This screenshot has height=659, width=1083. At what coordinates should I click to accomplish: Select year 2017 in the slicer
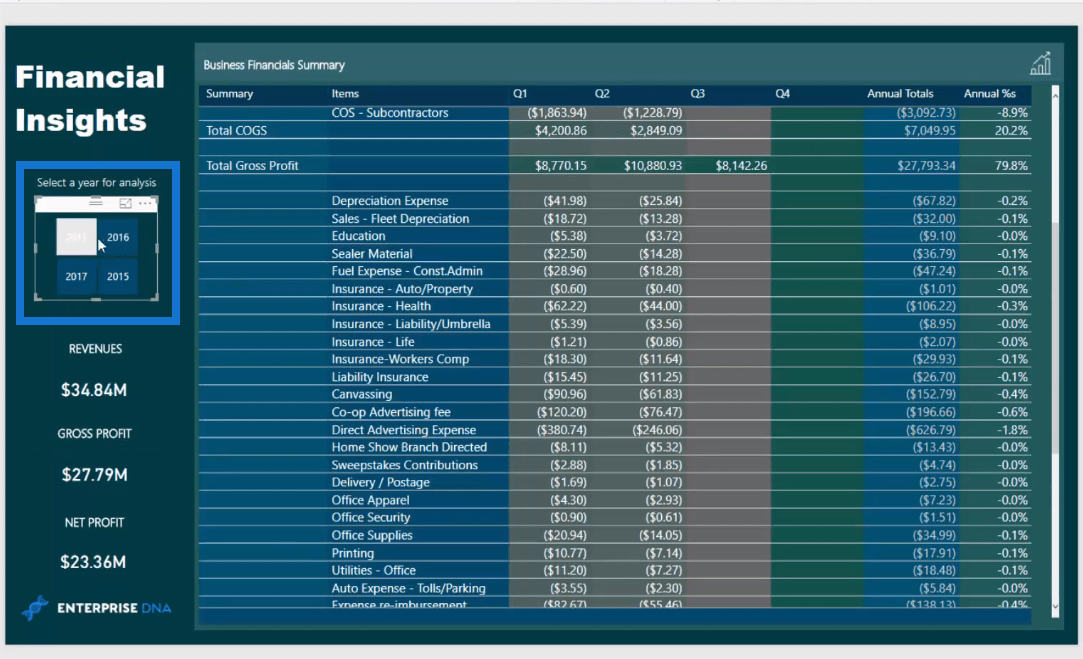coord(76,276)
